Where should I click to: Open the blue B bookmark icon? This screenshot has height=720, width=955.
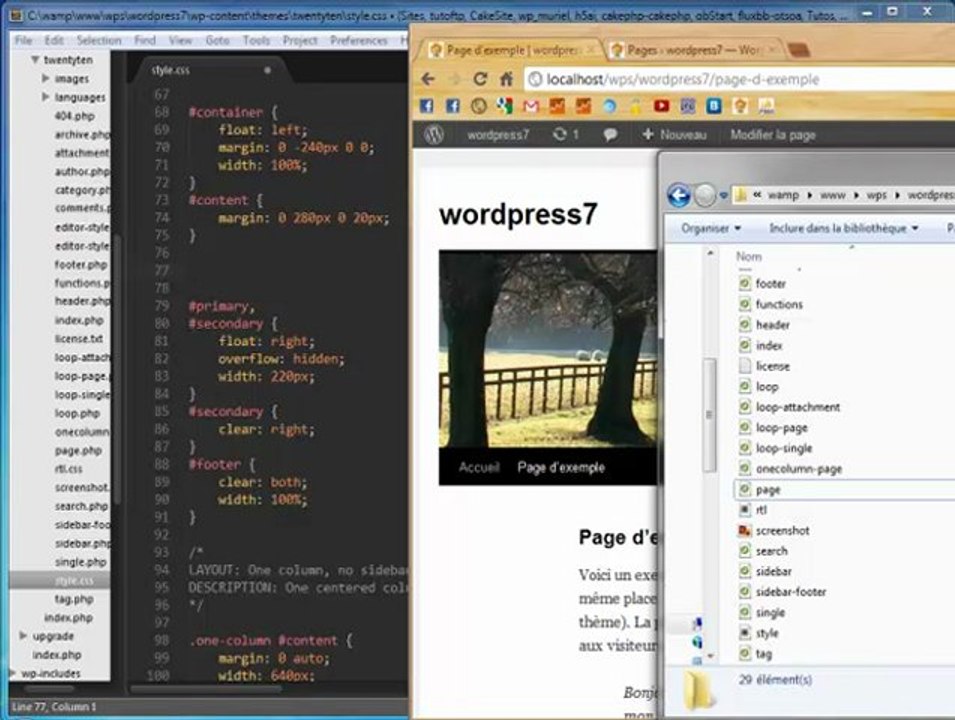pyautogui.click(x=714, y=106)
